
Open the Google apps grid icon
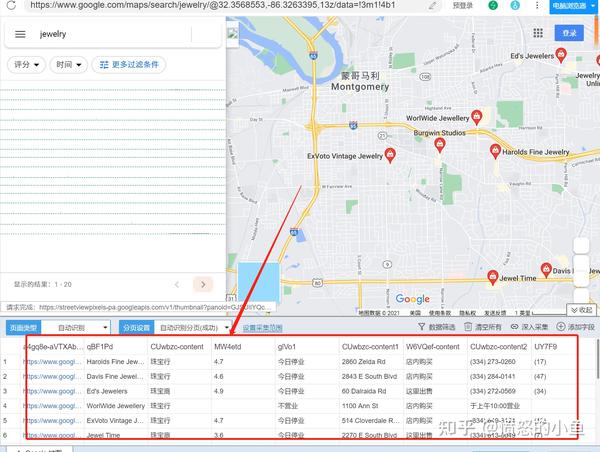tap(538, 33)
